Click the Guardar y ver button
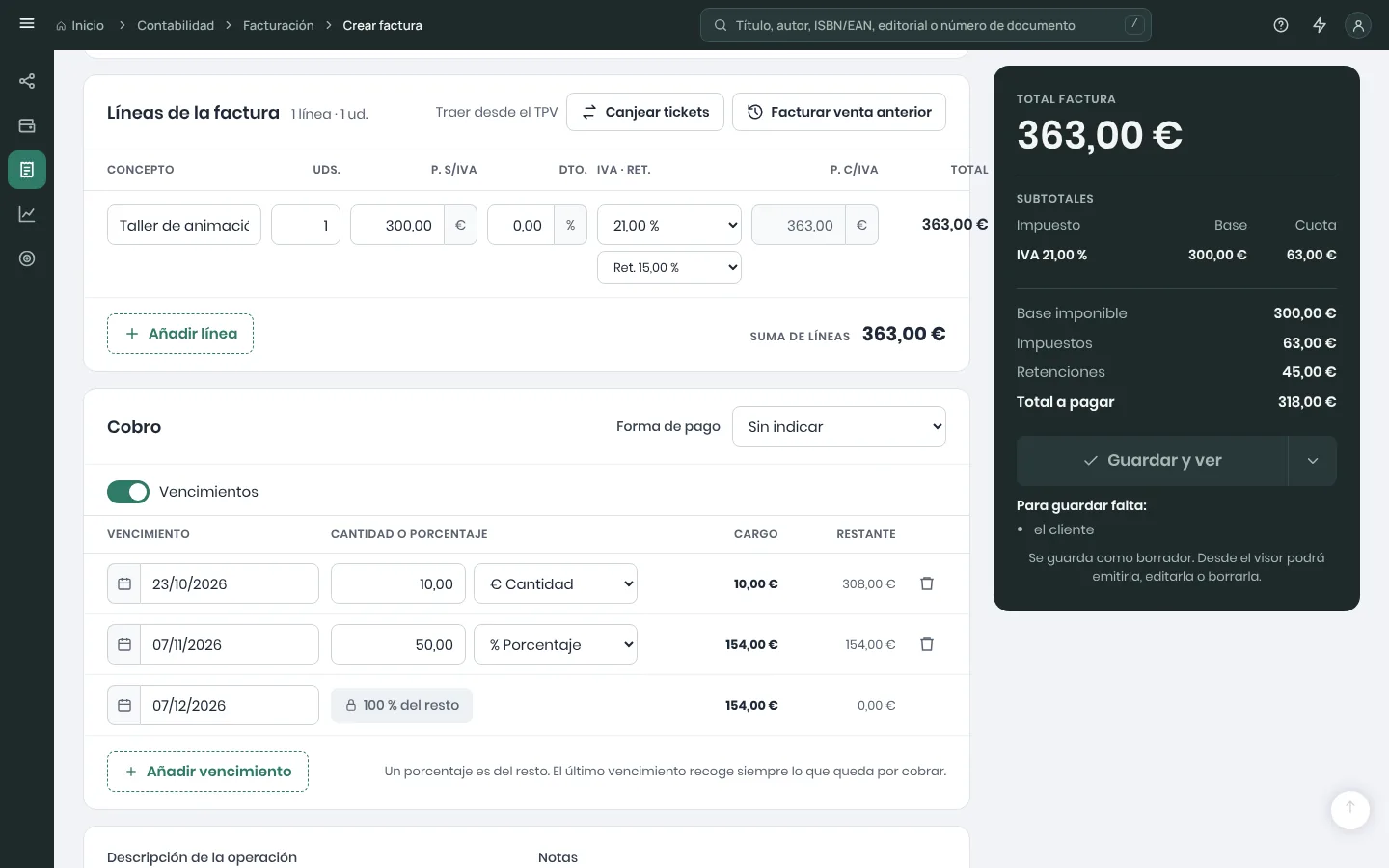The height and width of the screenshot is (868, 1389). click(x=1153, y=460)
